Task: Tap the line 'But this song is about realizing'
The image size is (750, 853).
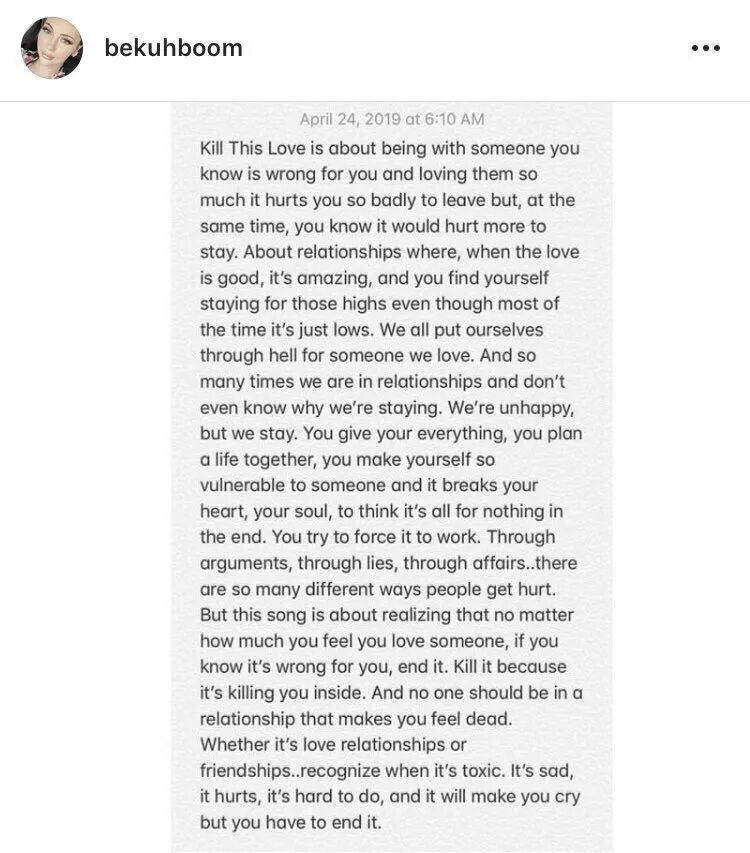Action: (387, 615)
